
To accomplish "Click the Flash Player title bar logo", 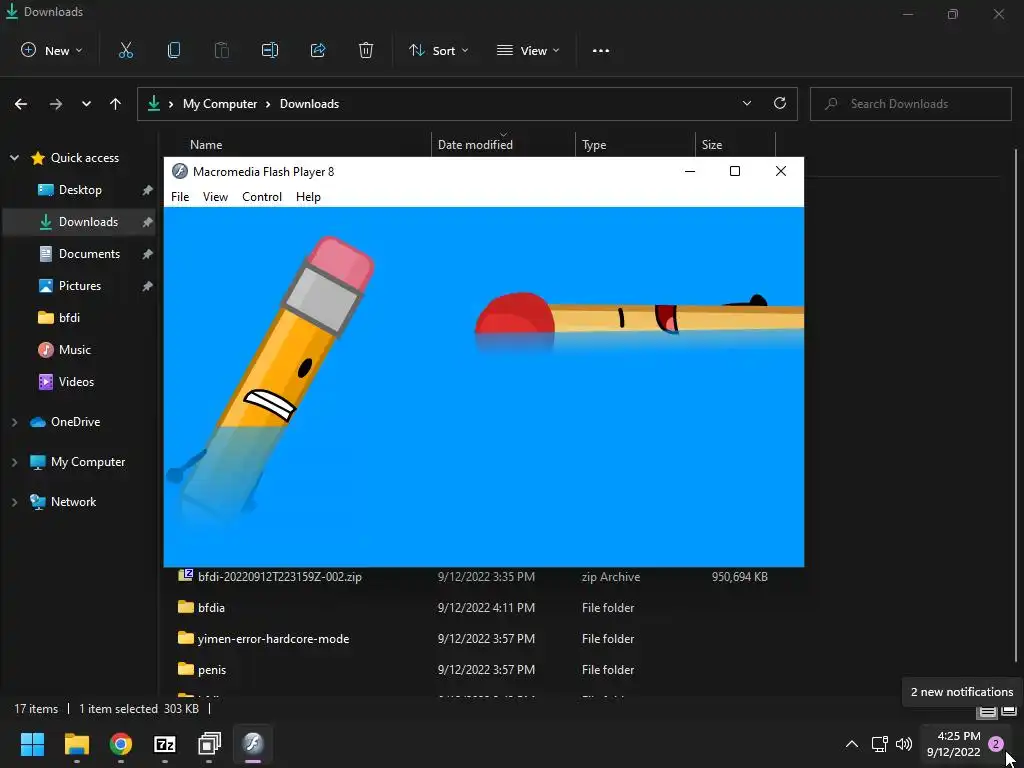I will (180, 171).
